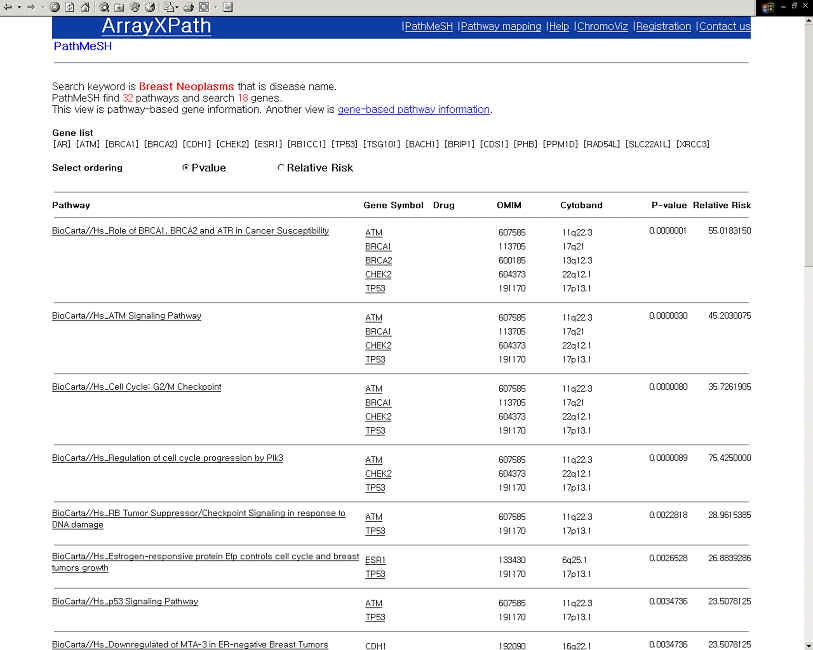Click TP53 gene symbol in the p53 Signaling row

point(375,617)
